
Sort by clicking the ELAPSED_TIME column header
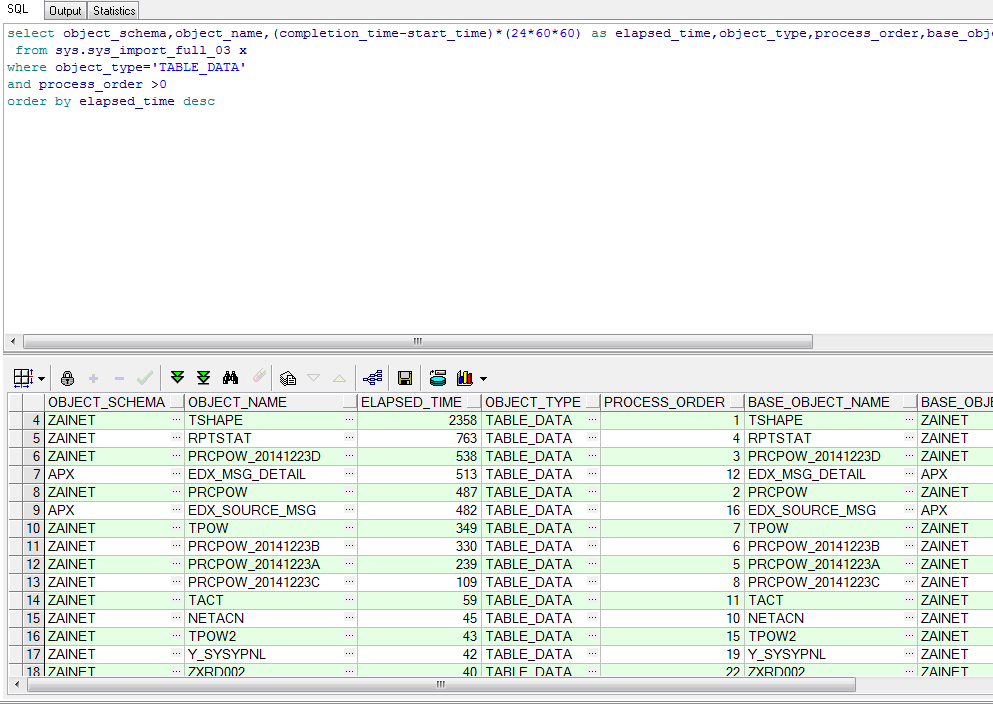411,402
